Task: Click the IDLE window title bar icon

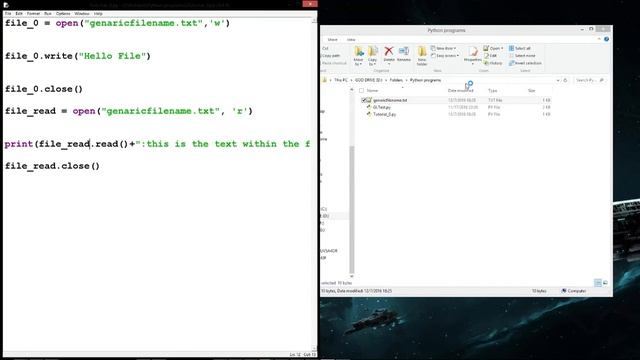Action: coord(6,5)
